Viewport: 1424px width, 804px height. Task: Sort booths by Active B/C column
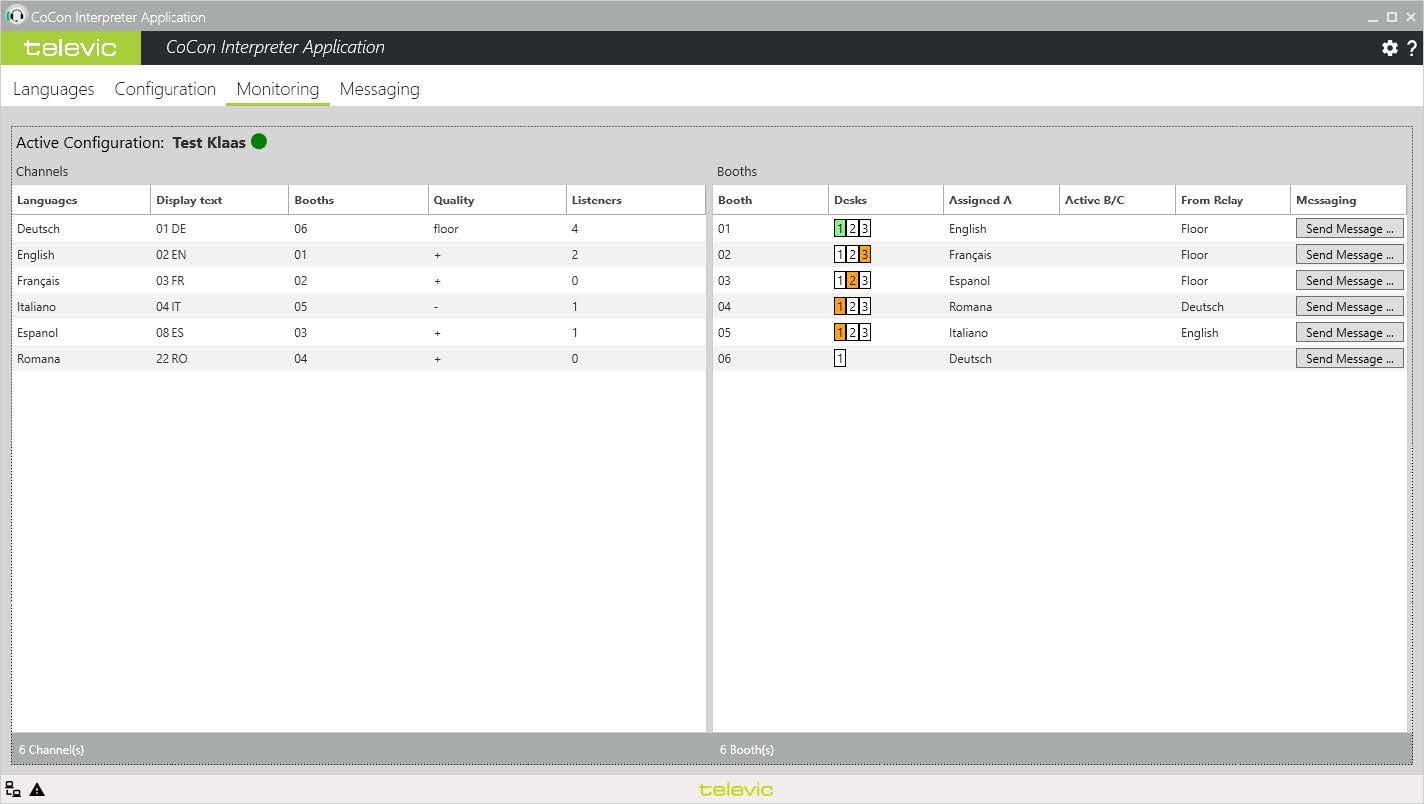[x=1117, y=200]
